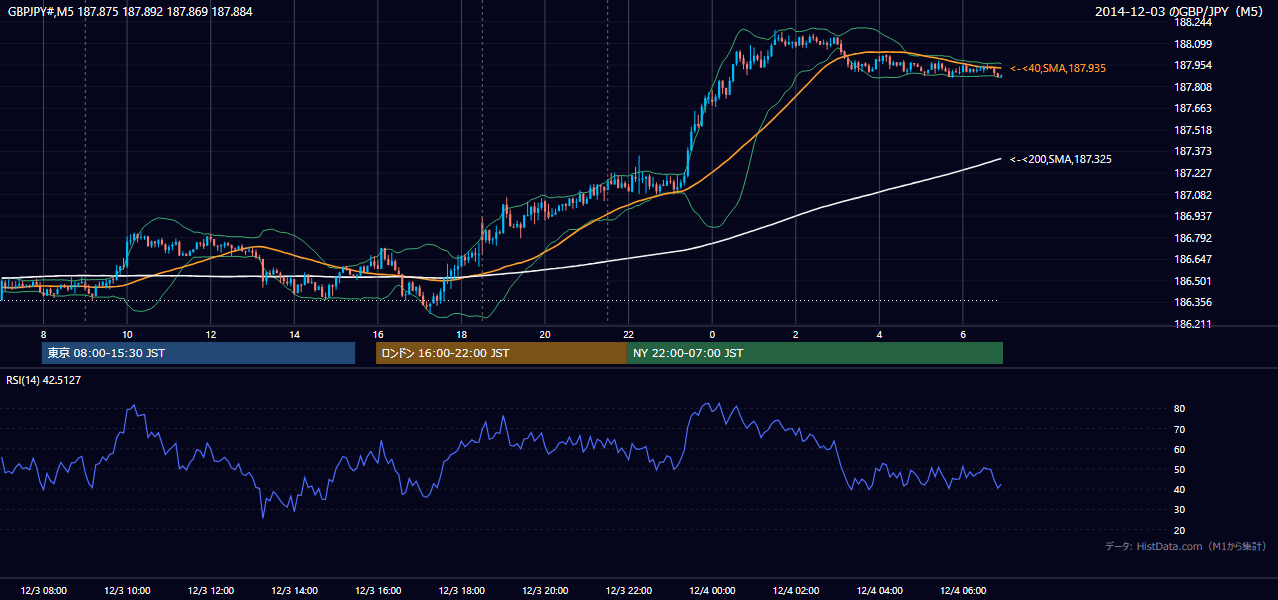Click RSI scale value 50

tap(1180, 469)
